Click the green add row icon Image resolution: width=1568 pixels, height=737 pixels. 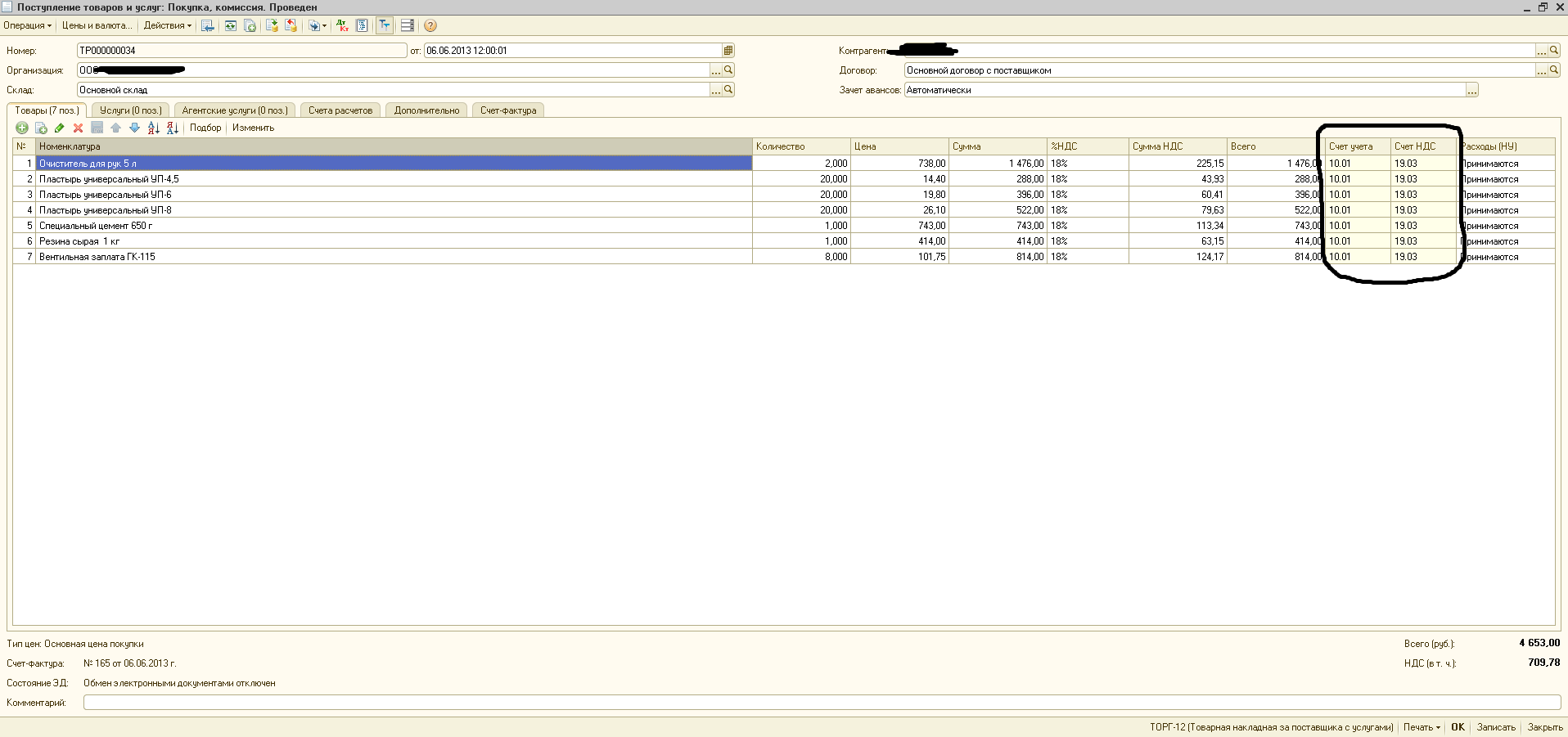click(22, 128)
